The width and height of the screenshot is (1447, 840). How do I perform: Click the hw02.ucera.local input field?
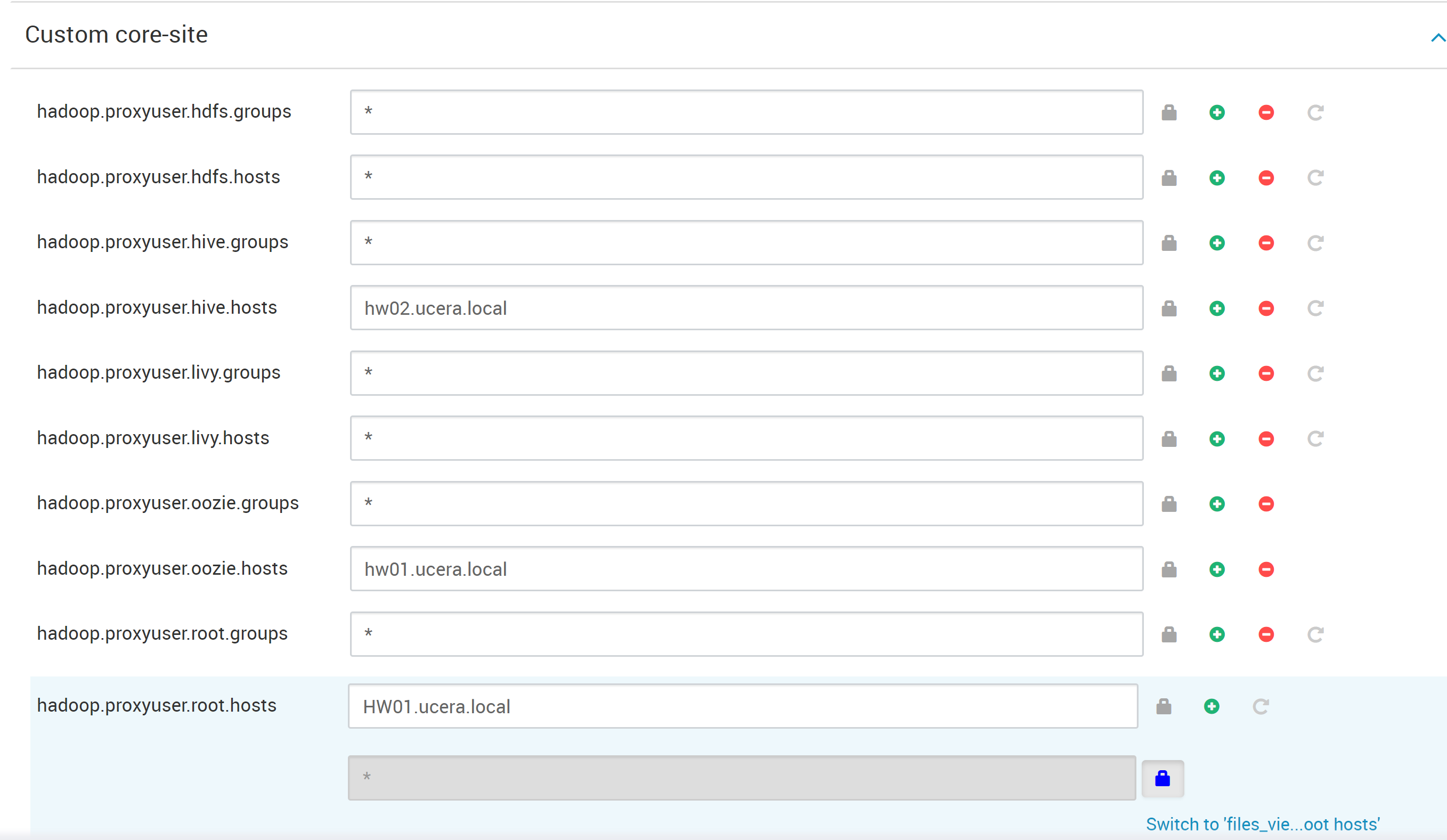click(746, 308)
